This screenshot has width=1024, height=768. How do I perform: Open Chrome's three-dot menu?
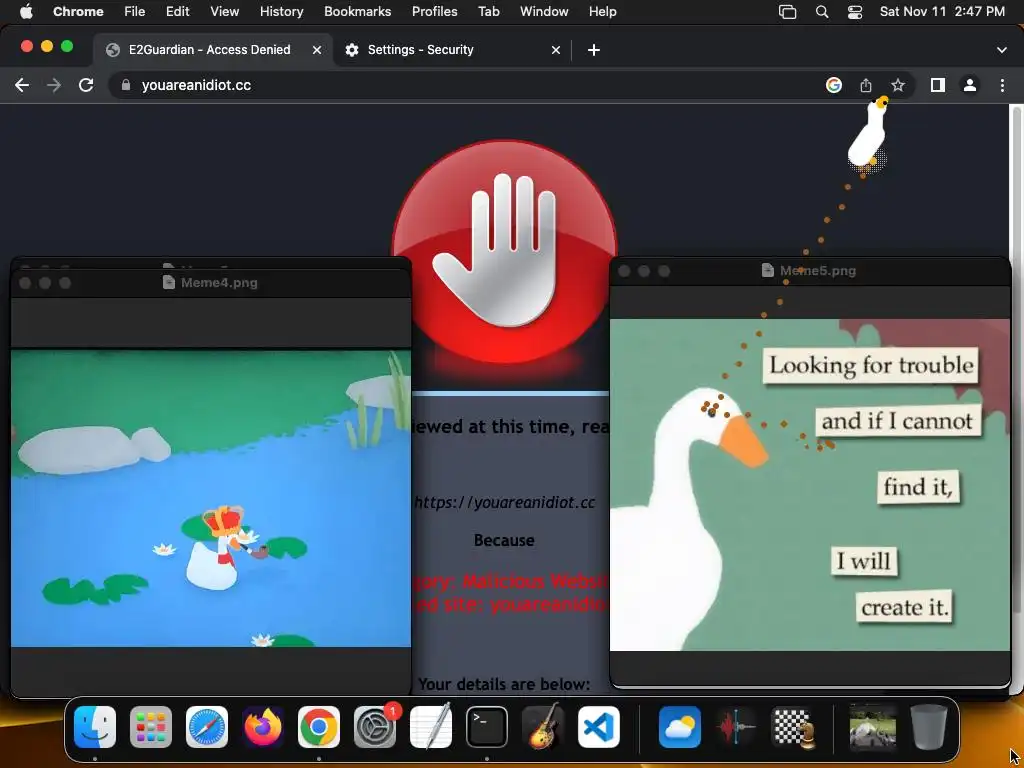click(x=1002, y=85)
